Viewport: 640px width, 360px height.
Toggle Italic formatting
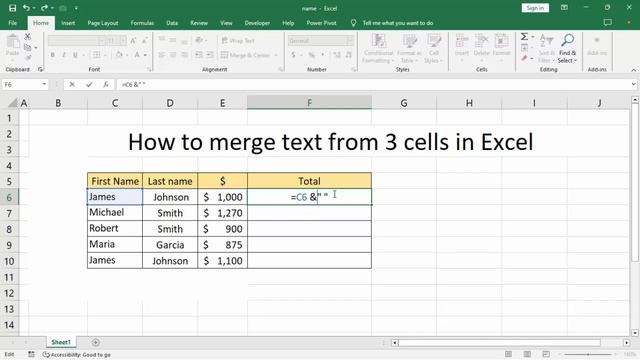click(x=64, y=55)
